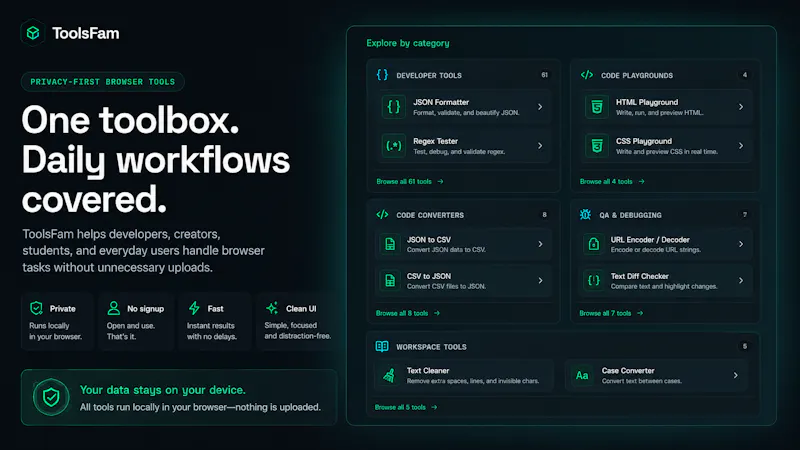Click the HTML Playground HTML5 icon
This screenshot has width=800, height=450.
[596, 107]
